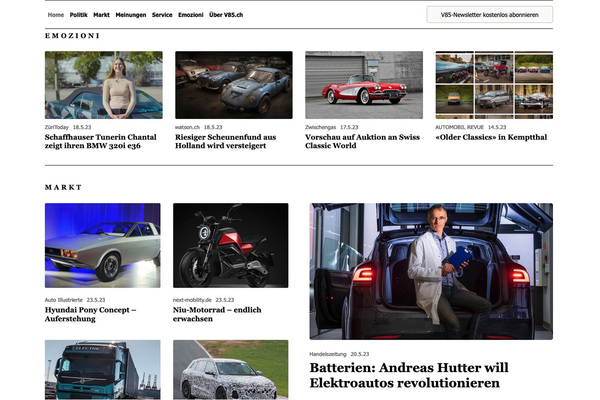The height and width of the screenshot is (400, 600).
Task: Select the next-mobility.de source label
Action: (192, 300)
